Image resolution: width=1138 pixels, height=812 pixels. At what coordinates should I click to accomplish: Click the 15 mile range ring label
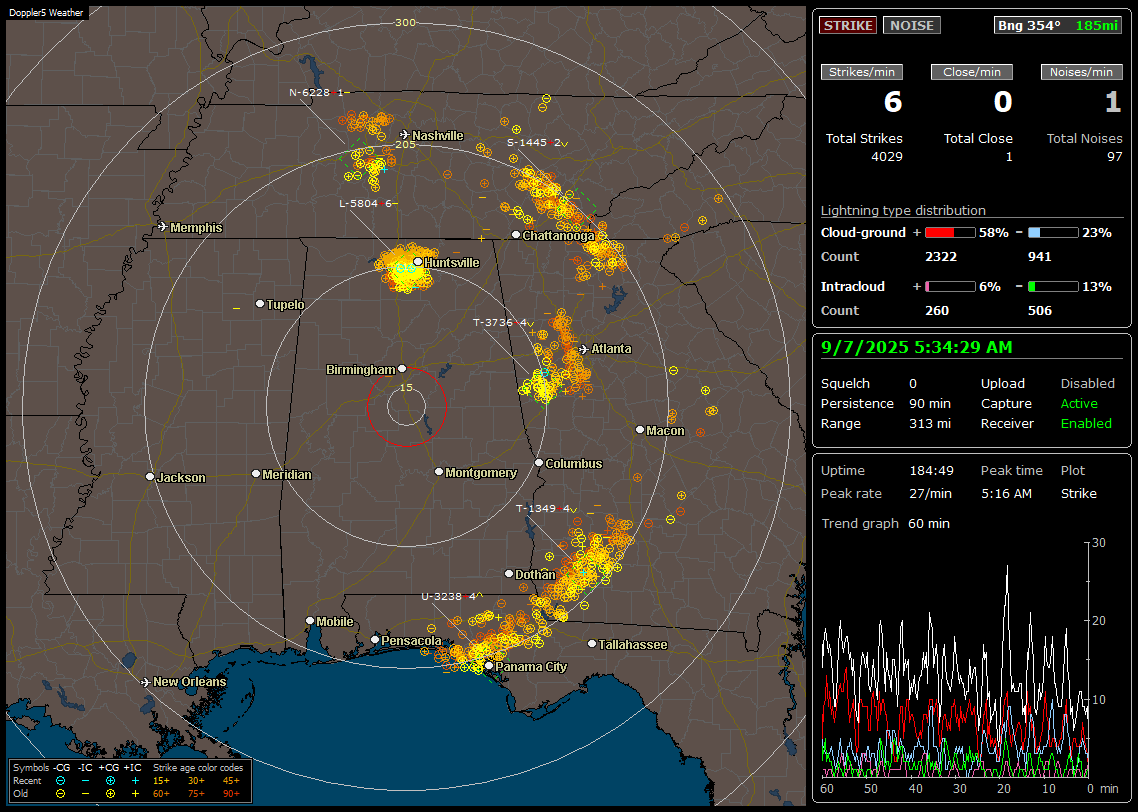pos(406,387)
